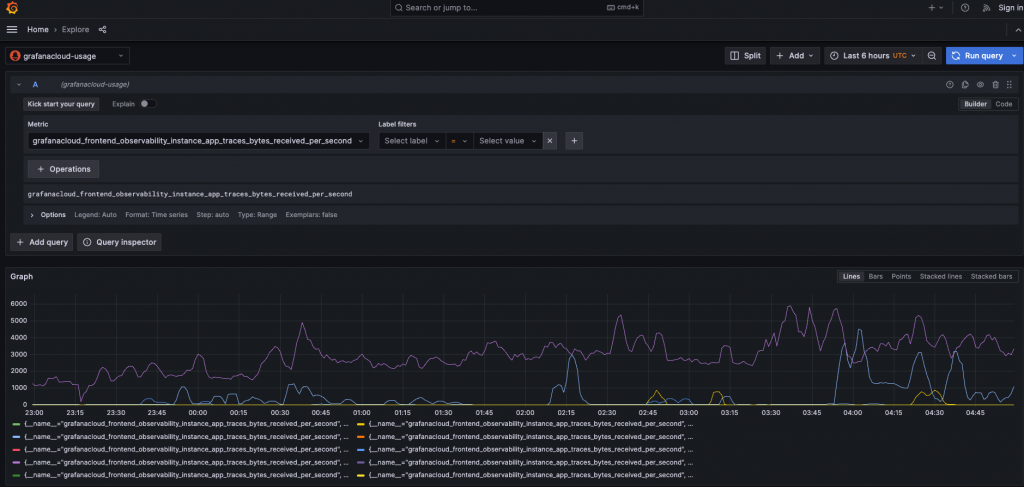Click the drag handle of query A

[1010, 84]
